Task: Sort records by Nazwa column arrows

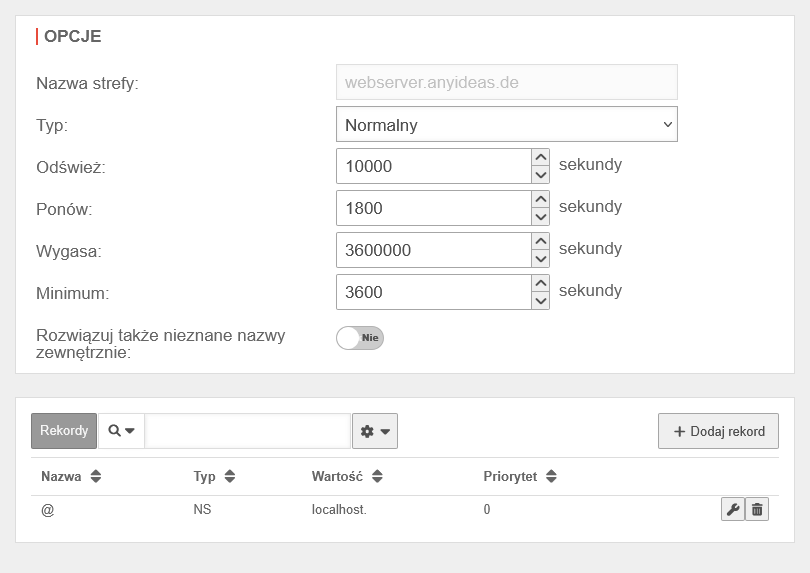Action: point(96,476)
